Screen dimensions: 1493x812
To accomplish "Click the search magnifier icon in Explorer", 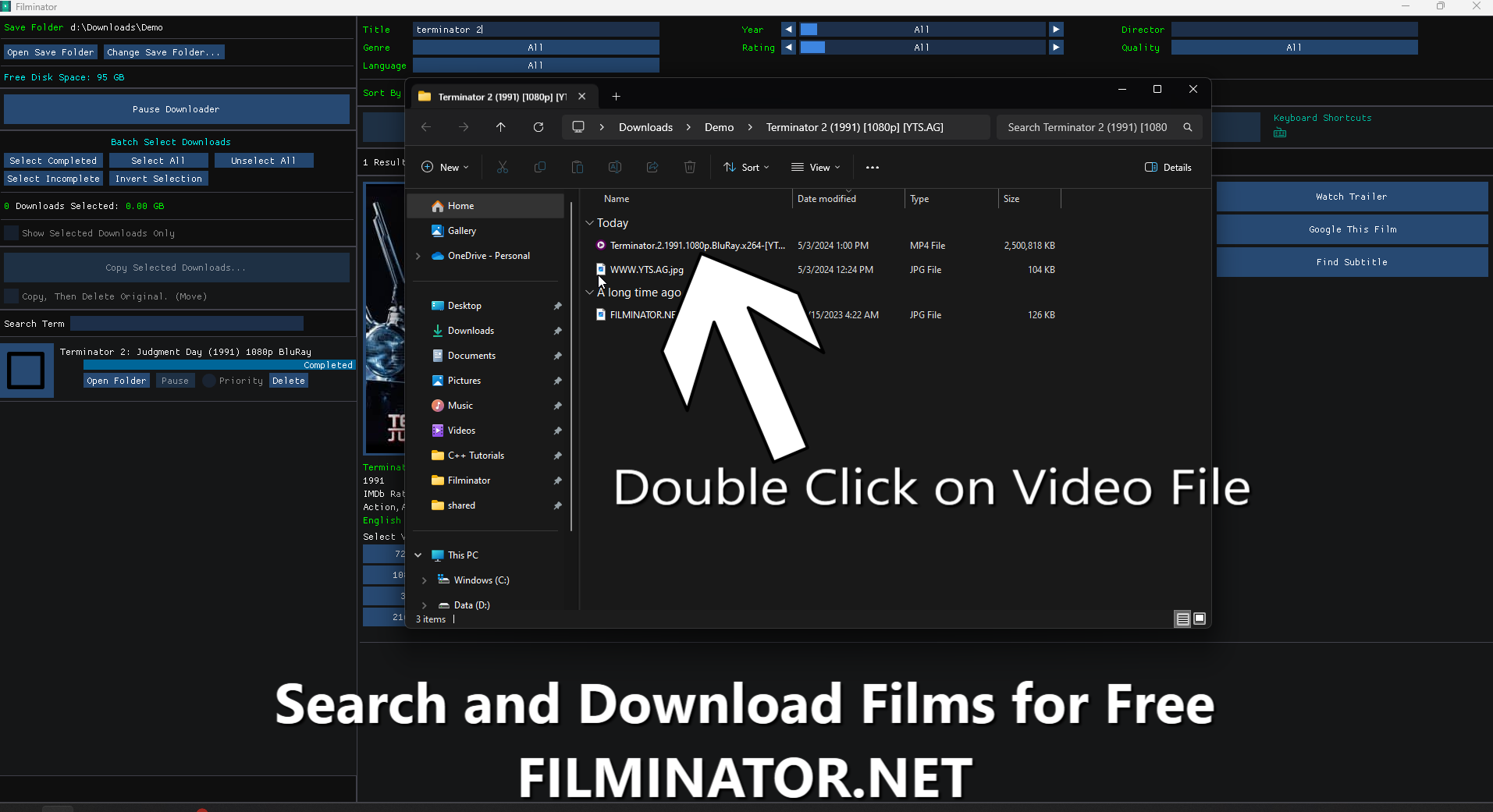I will tap(1188, 127).
